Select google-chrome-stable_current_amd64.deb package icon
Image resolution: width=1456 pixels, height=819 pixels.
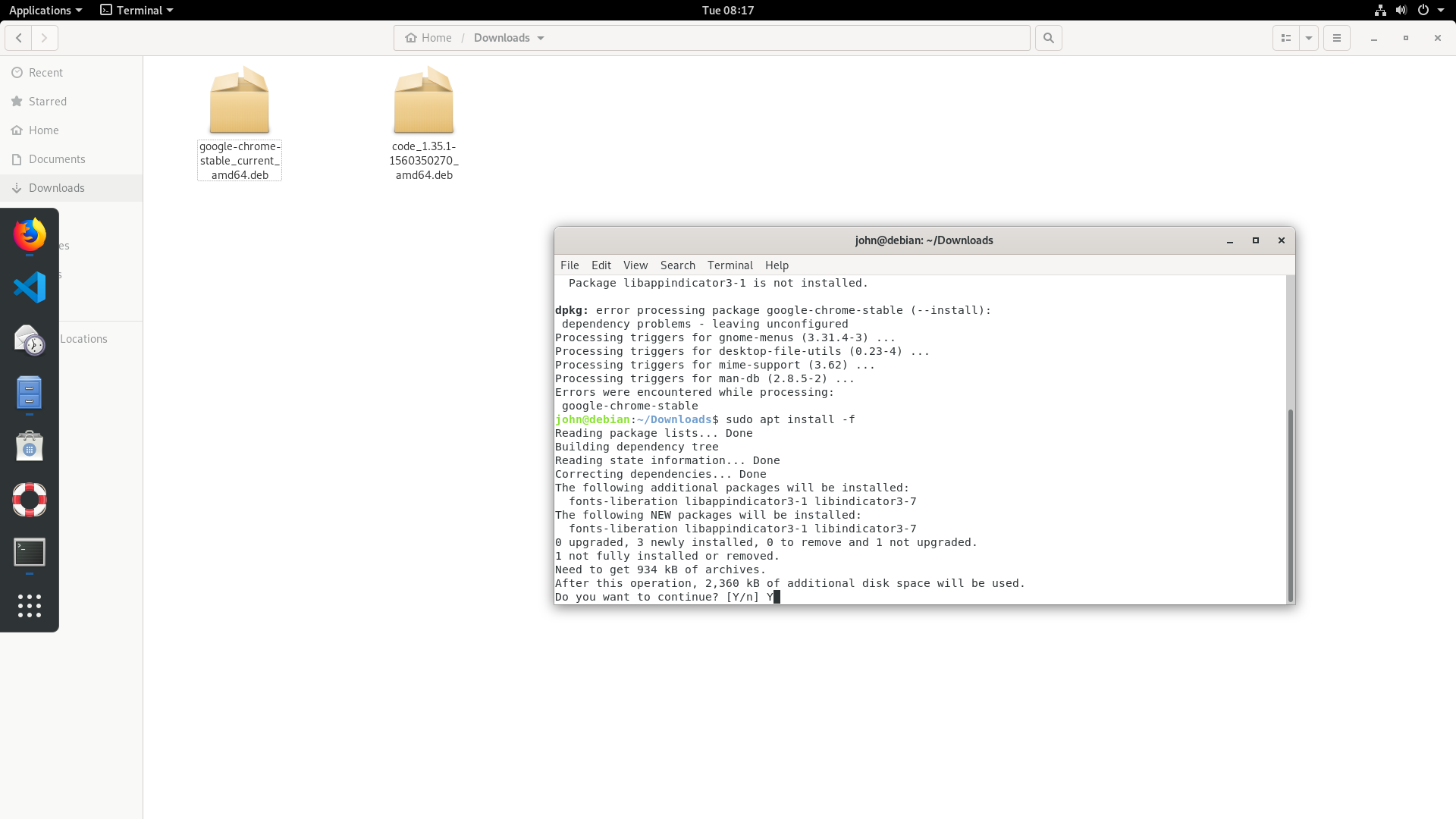pos(240,101)
